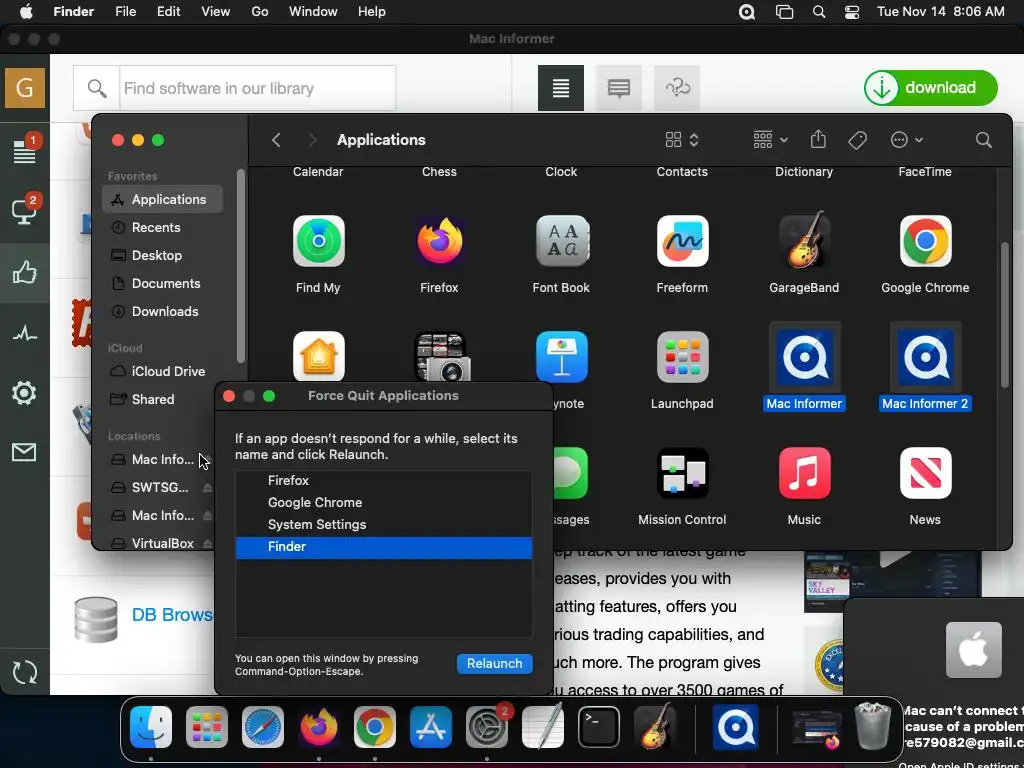The width and height of the screenshot is (1024, 768).
Task: Select the Mac Informer app icon
Action: (804, 357)
